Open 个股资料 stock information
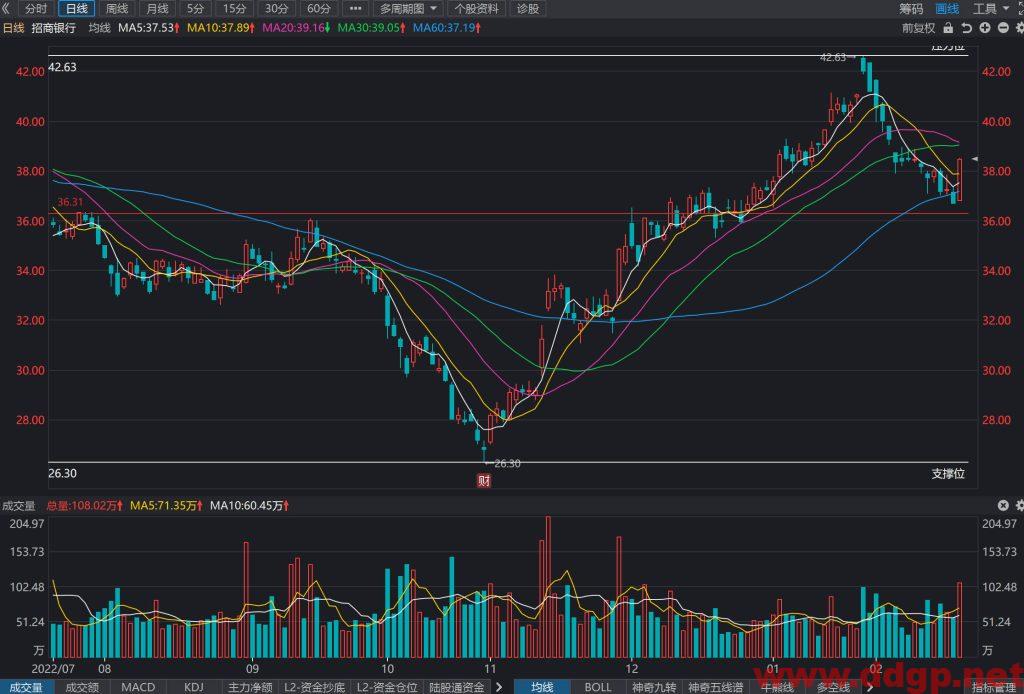 point(477,8)
